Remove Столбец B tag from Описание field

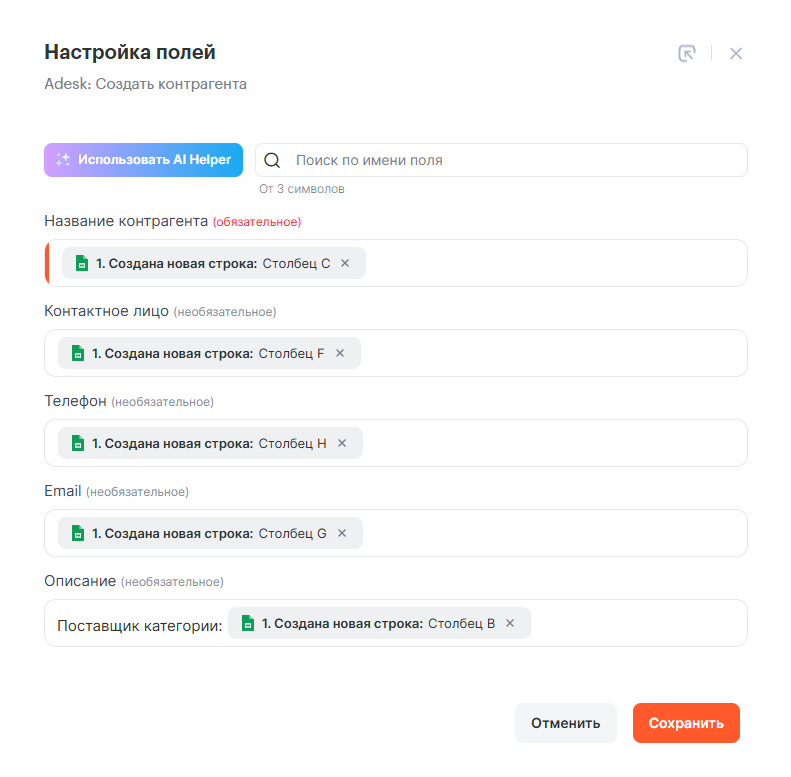pos(510,623)
